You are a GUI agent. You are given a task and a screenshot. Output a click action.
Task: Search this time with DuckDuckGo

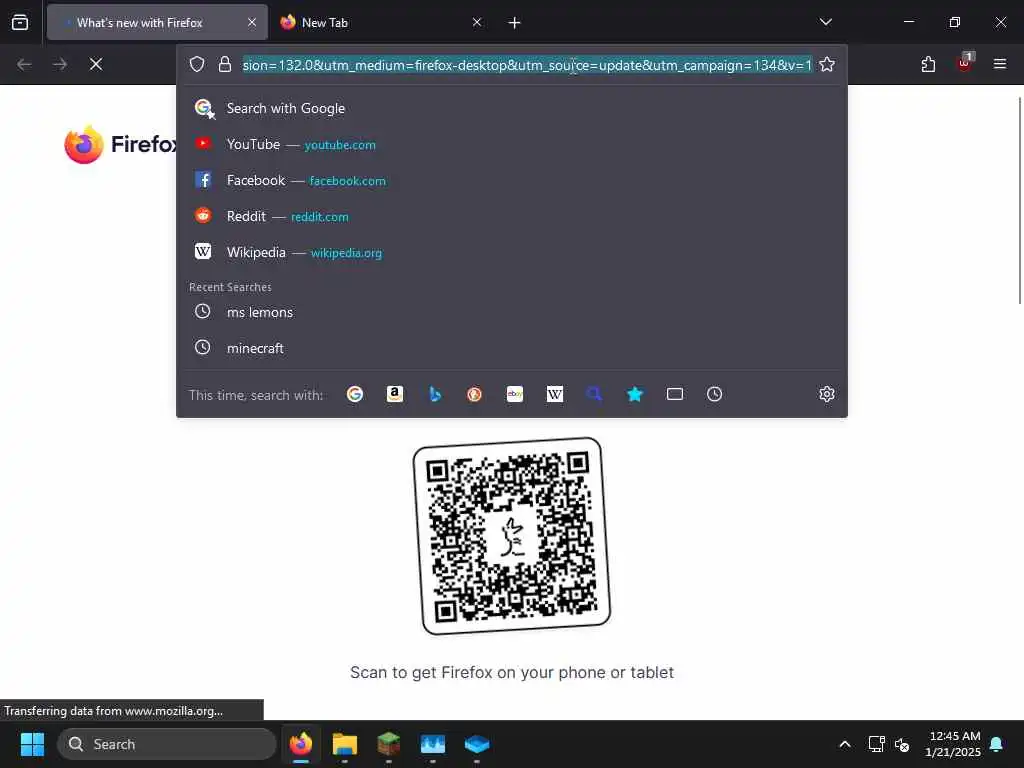[x=475, y=394]
